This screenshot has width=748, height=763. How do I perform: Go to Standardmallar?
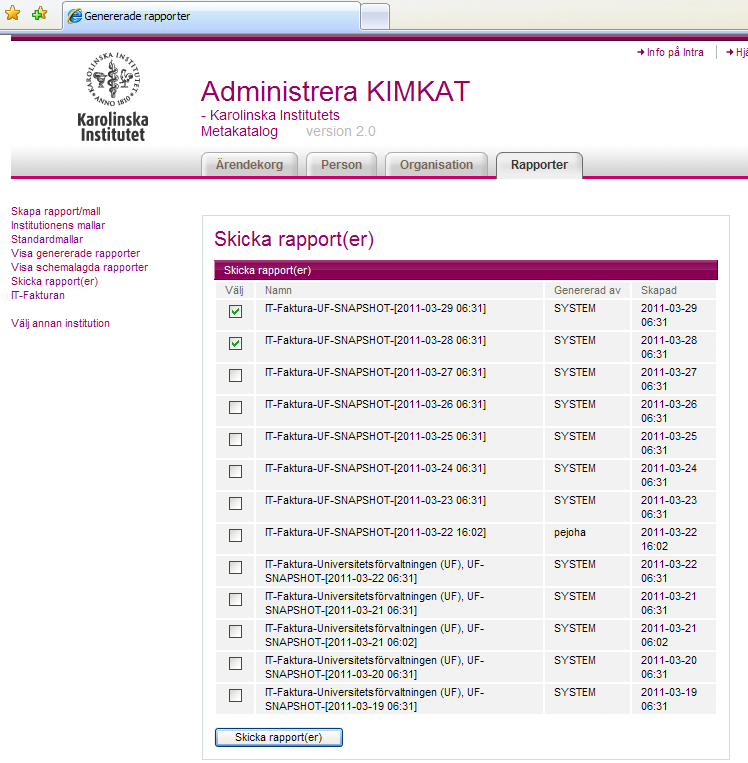click(x=47, y=239)
